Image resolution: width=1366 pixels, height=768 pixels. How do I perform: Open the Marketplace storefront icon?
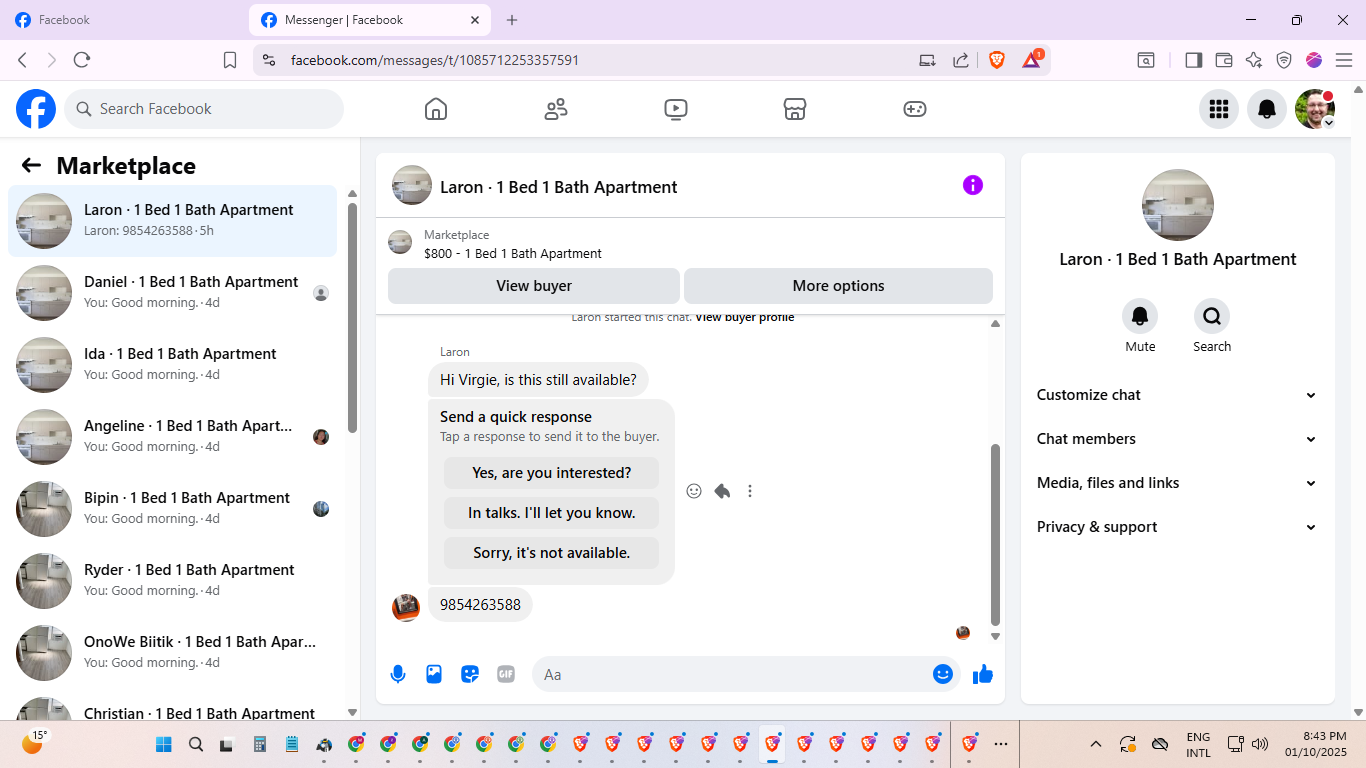(x=795, y=109)
